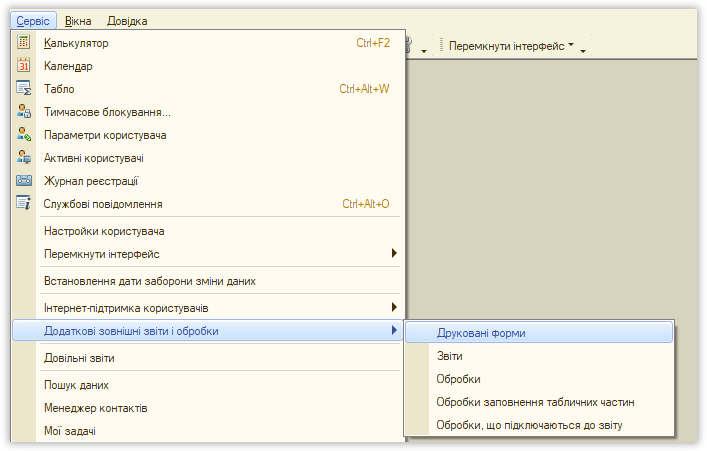
Task: Expand Перемкнути інтерфейс submenu arrow in menu
Action: (x=394, y=253)
